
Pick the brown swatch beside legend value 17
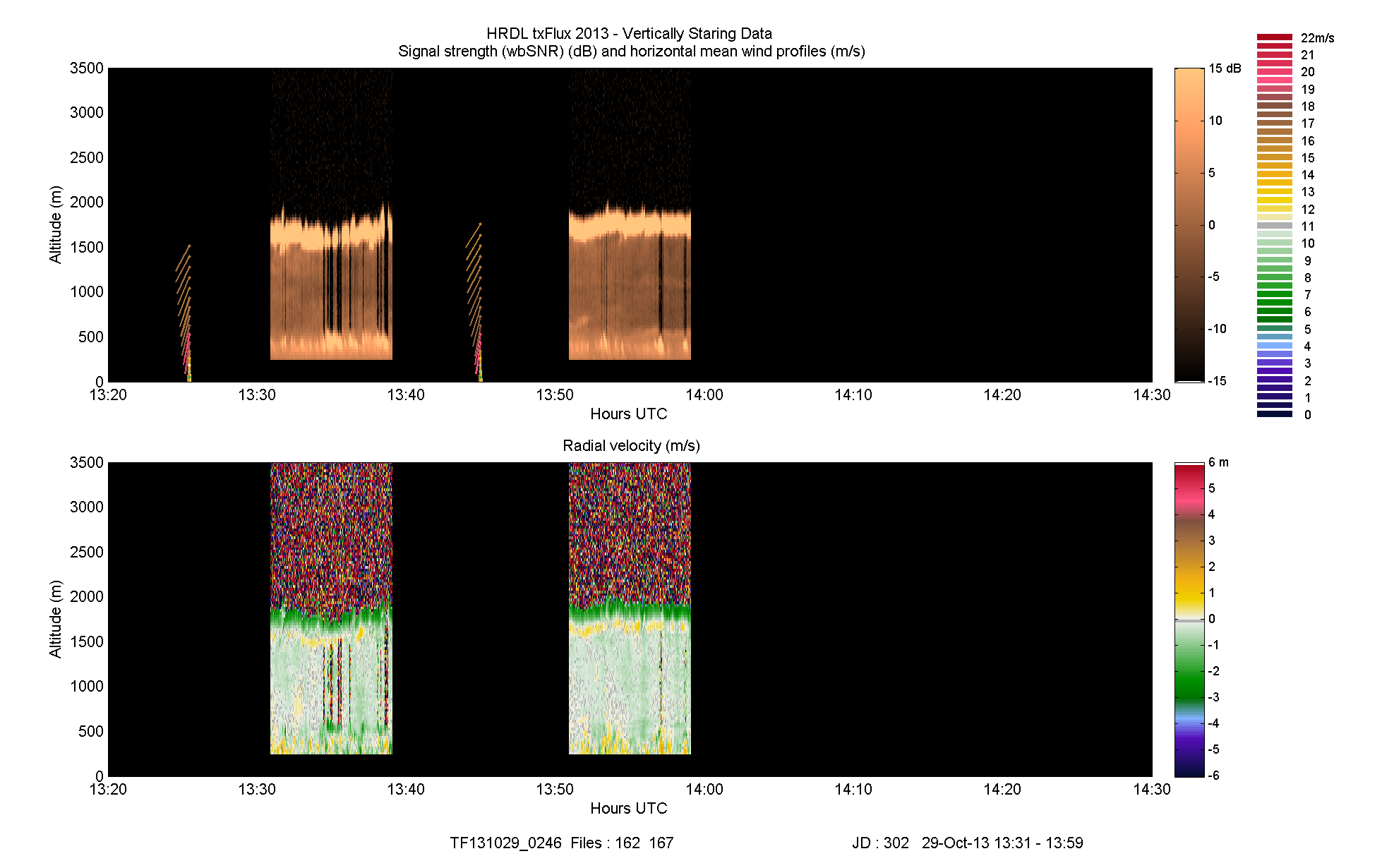click(x=1274, y=123)
